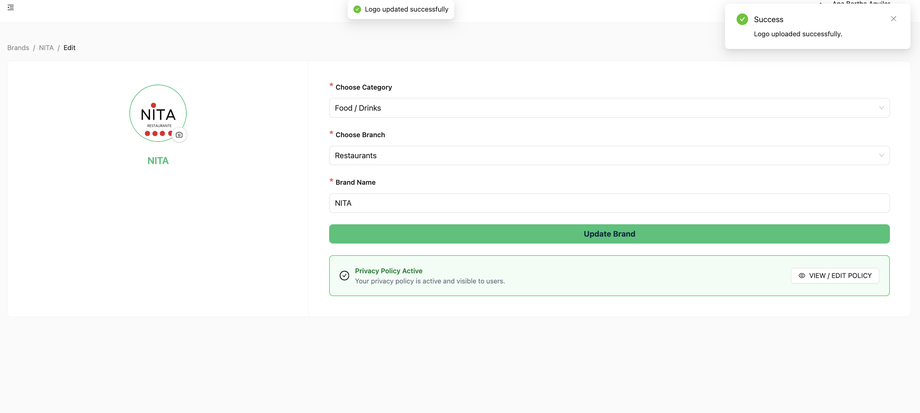Image resolution: width=920 pixels, height=413 pixels.
Task: Click green check icon in top toast
Action: 357,9
